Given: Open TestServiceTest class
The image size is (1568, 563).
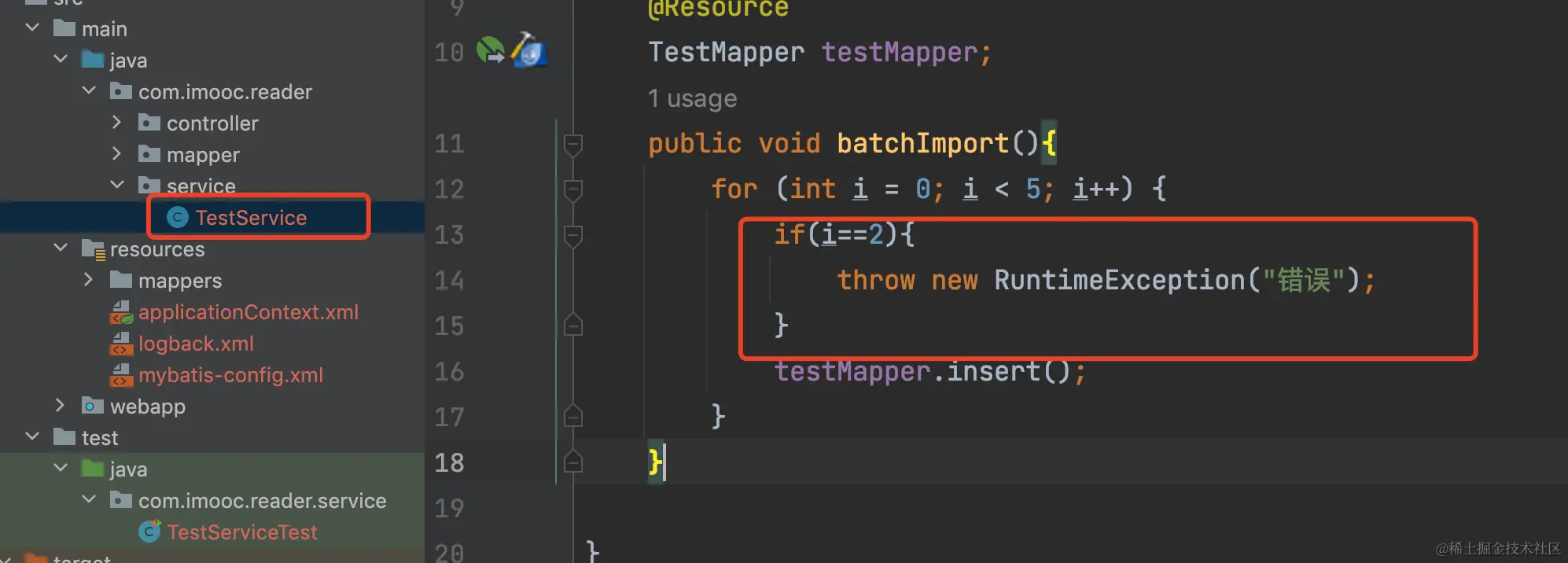Looking at the screenshot, I should pyautogui.click(x=242, y=532).
